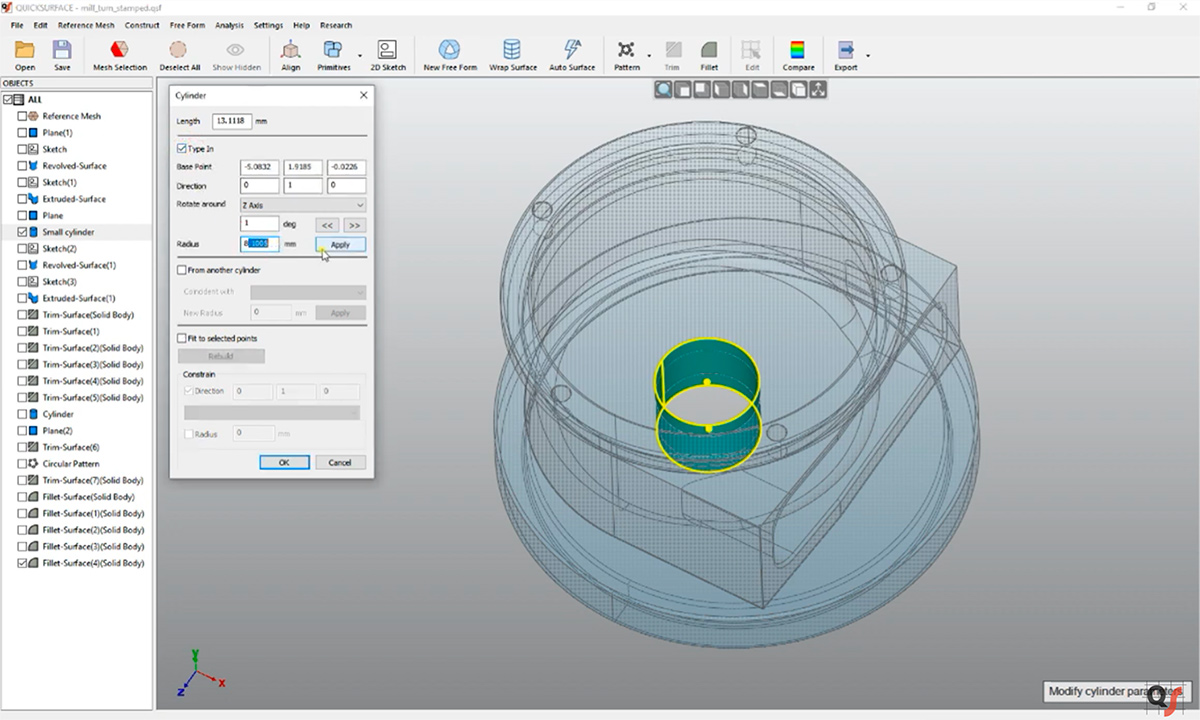The width and height of the screenshot is (1200, 720).
Task: Click the Radius value field
Action: tap(260, 244)
